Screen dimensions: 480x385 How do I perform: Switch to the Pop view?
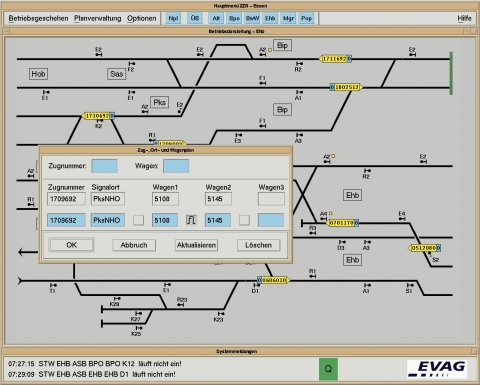pos(306,18)
